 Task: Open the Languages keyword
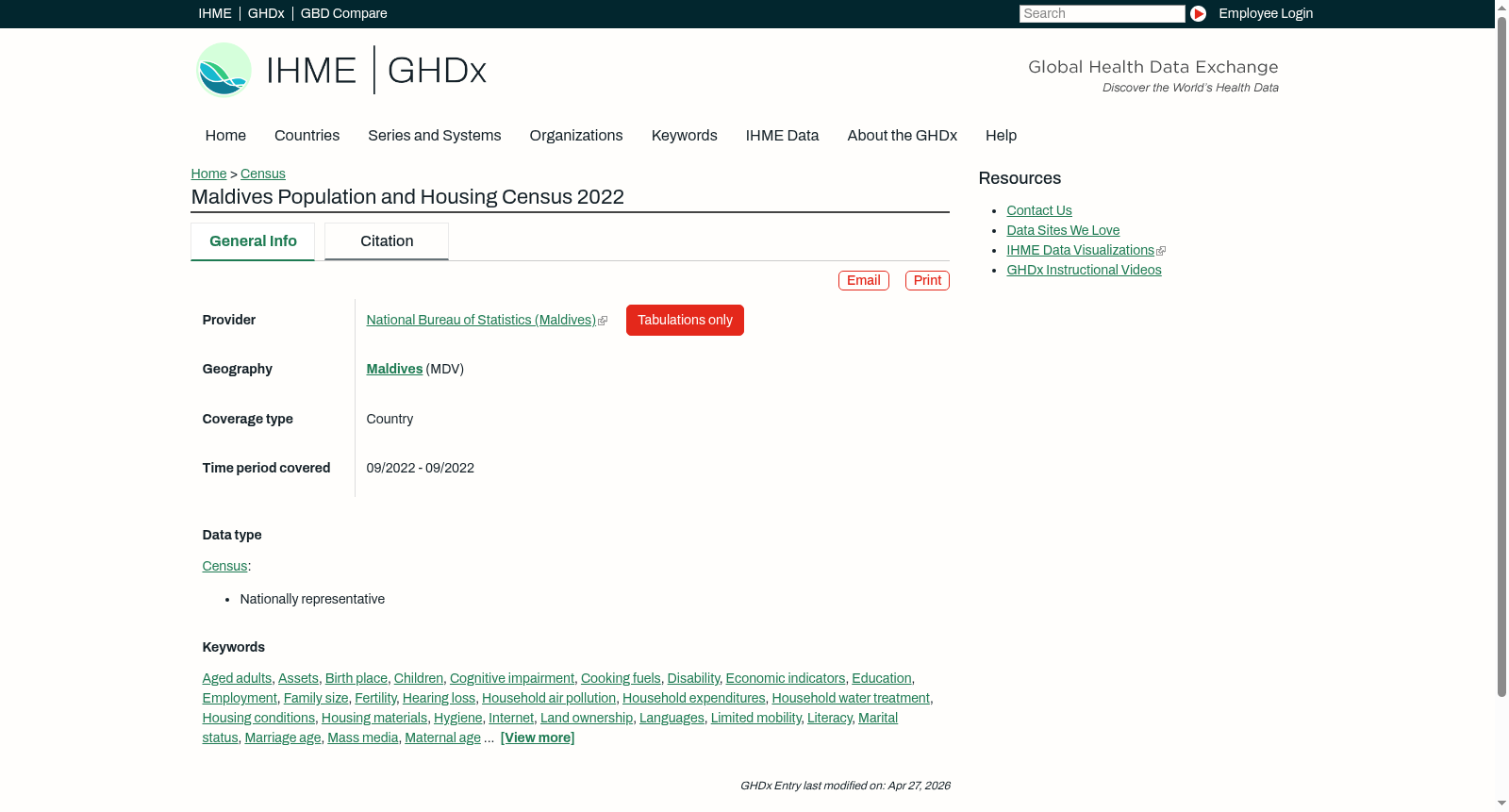[672, 719]
